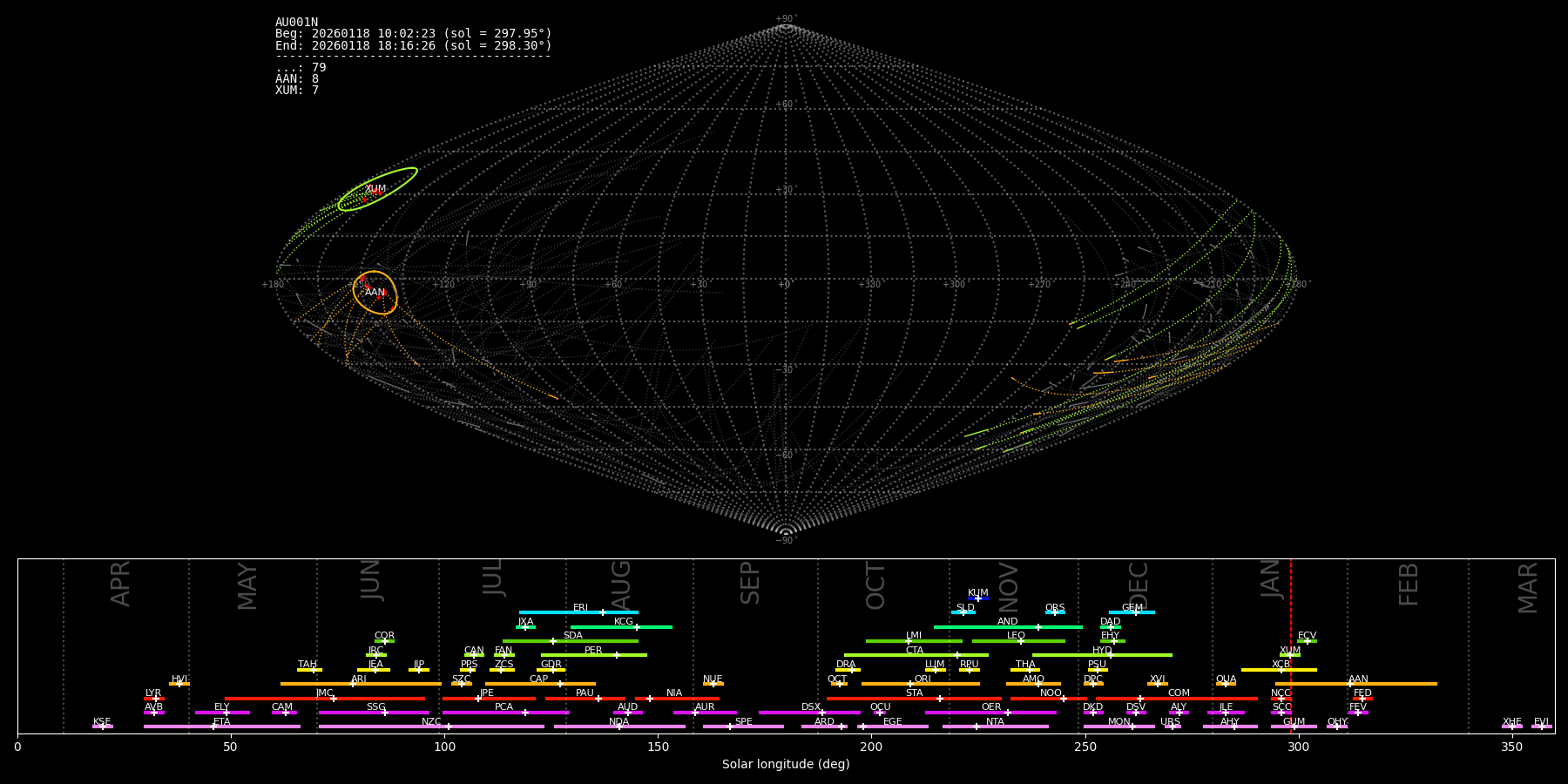Image resolution: width=1568 pixels, height=784 pixels.
Task: Click the ECV shower label in timeline
Action: tap(1308, 636)
